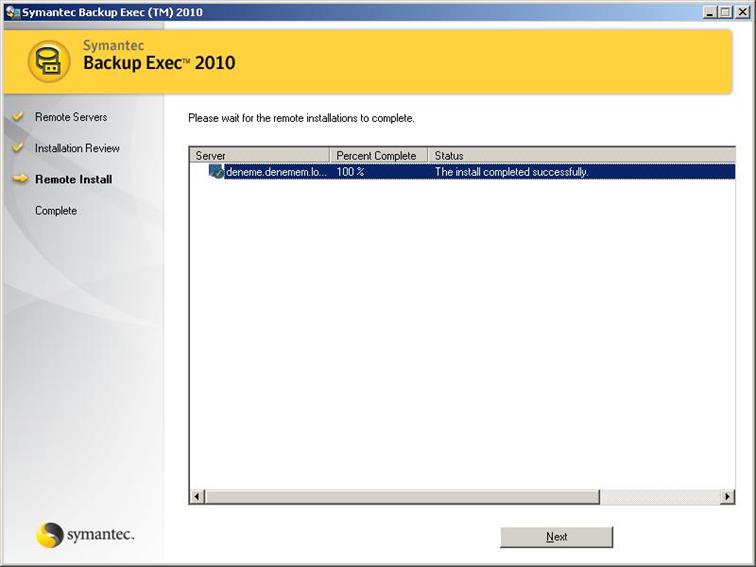The width and height of the screenshot is (756, 567).
Task: Click the horizontal scrollbar thumb
Action: 402,496
